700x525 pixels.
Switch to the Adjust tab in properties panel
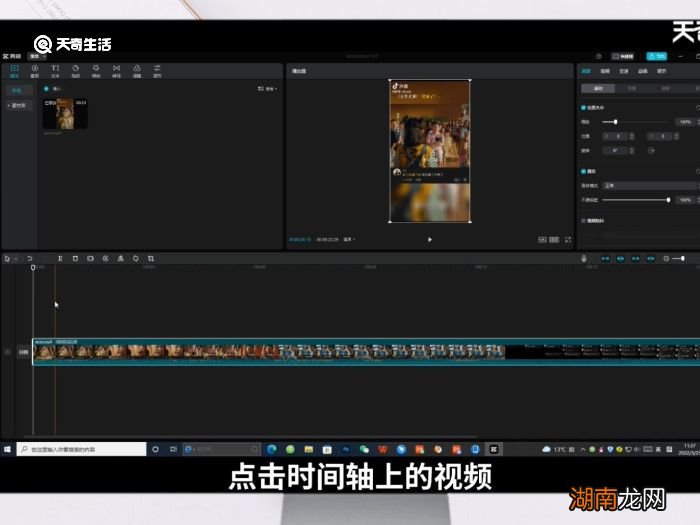(662, 71)
